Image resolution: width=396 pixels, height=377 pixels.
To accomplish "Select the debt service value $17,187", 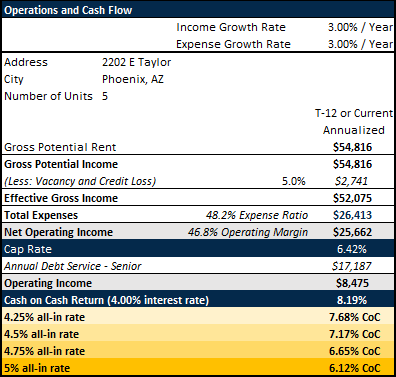I will (x=351, y=266).
